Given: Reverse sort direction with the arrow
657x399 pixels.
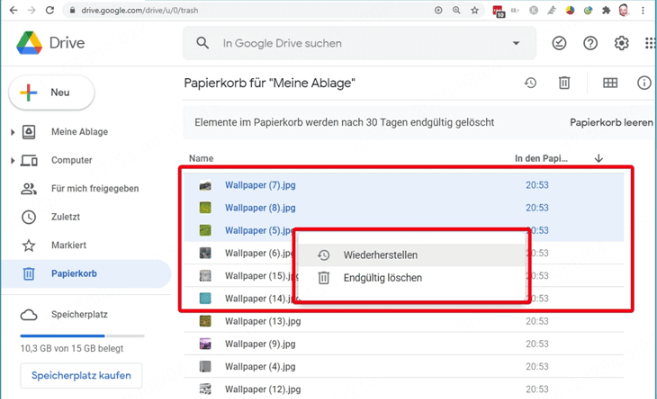Looking at the screenshot, I should (599, 158).
